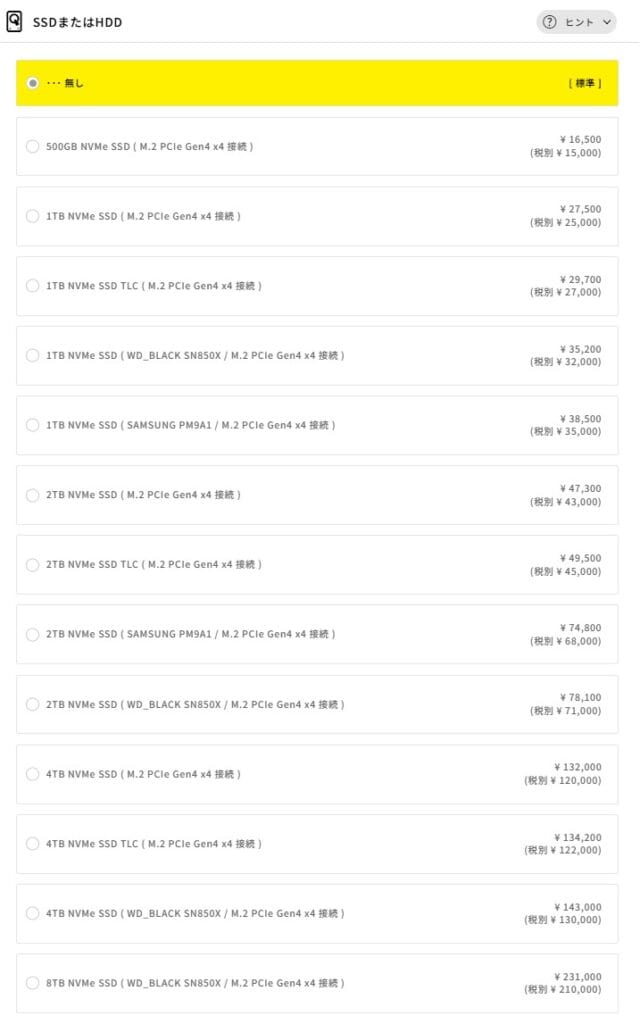Viewport: 640px width, 1024px height.
Task: Choose 4TB NVMe SSD at ¥132,000
Action: click(33, 774)
